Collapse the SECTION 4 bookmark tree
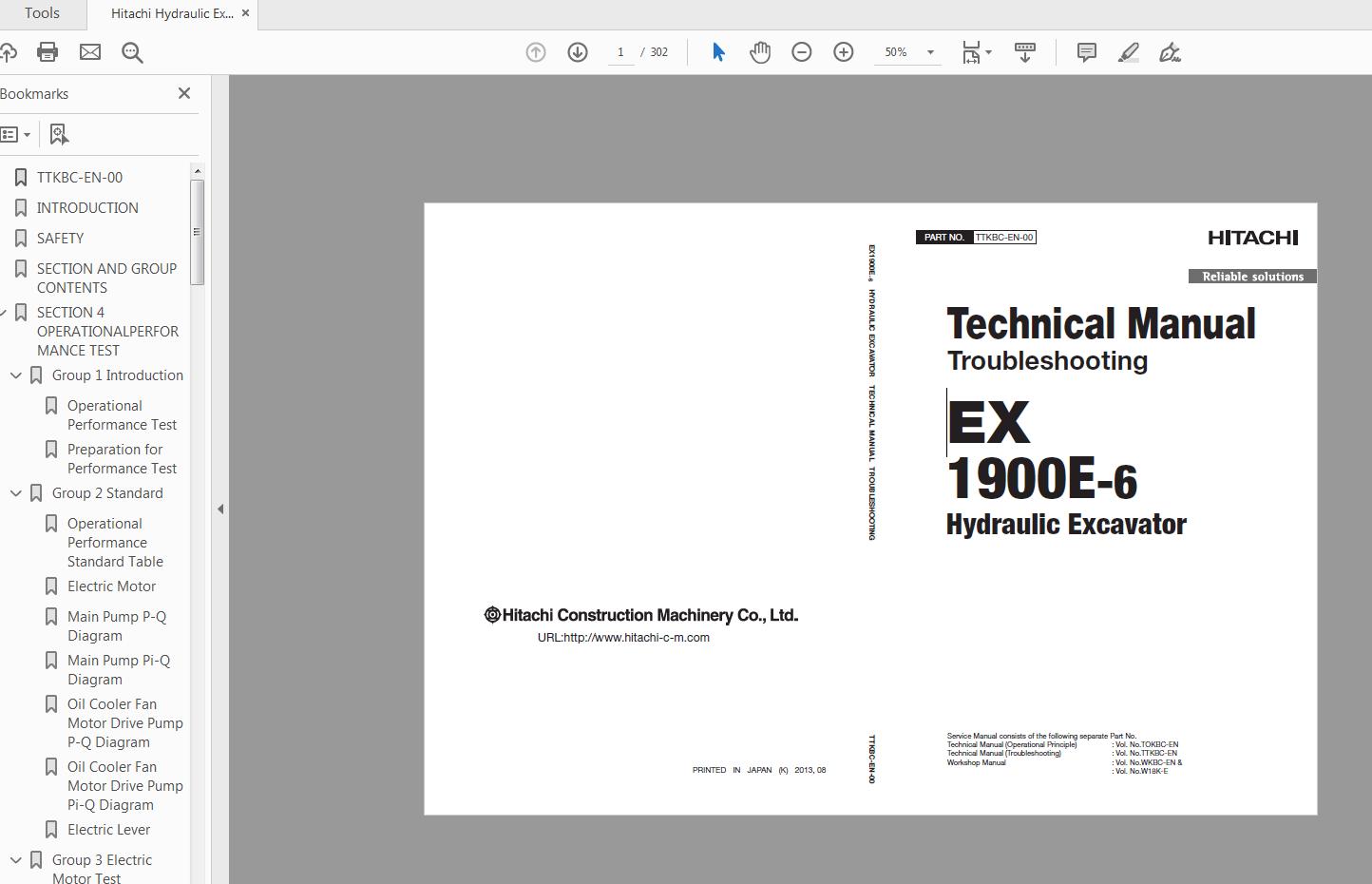 tap(4, 313)
